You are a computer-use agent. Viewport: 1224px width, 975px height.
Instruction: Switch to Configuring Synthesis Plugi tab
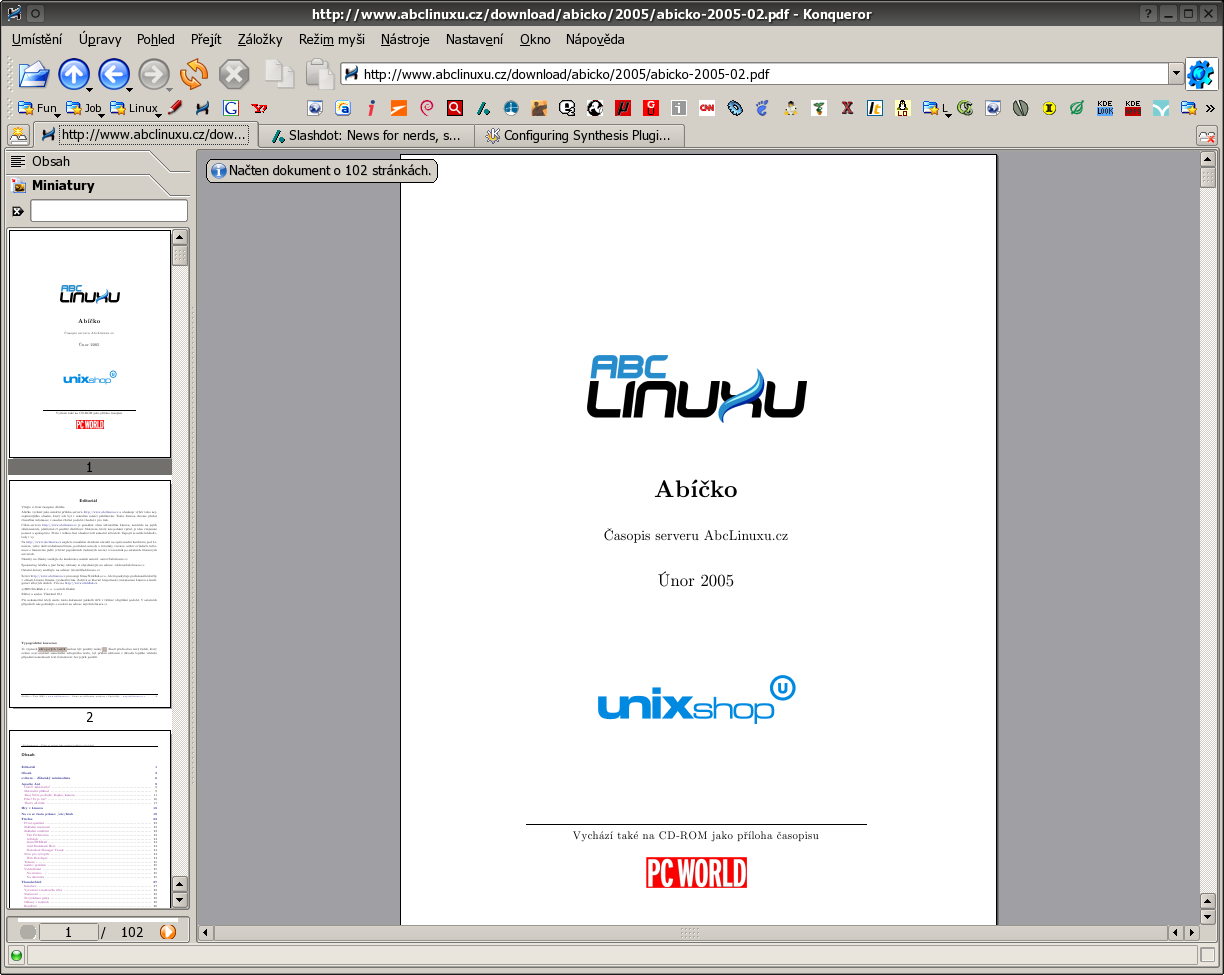(x=581, y=136)
